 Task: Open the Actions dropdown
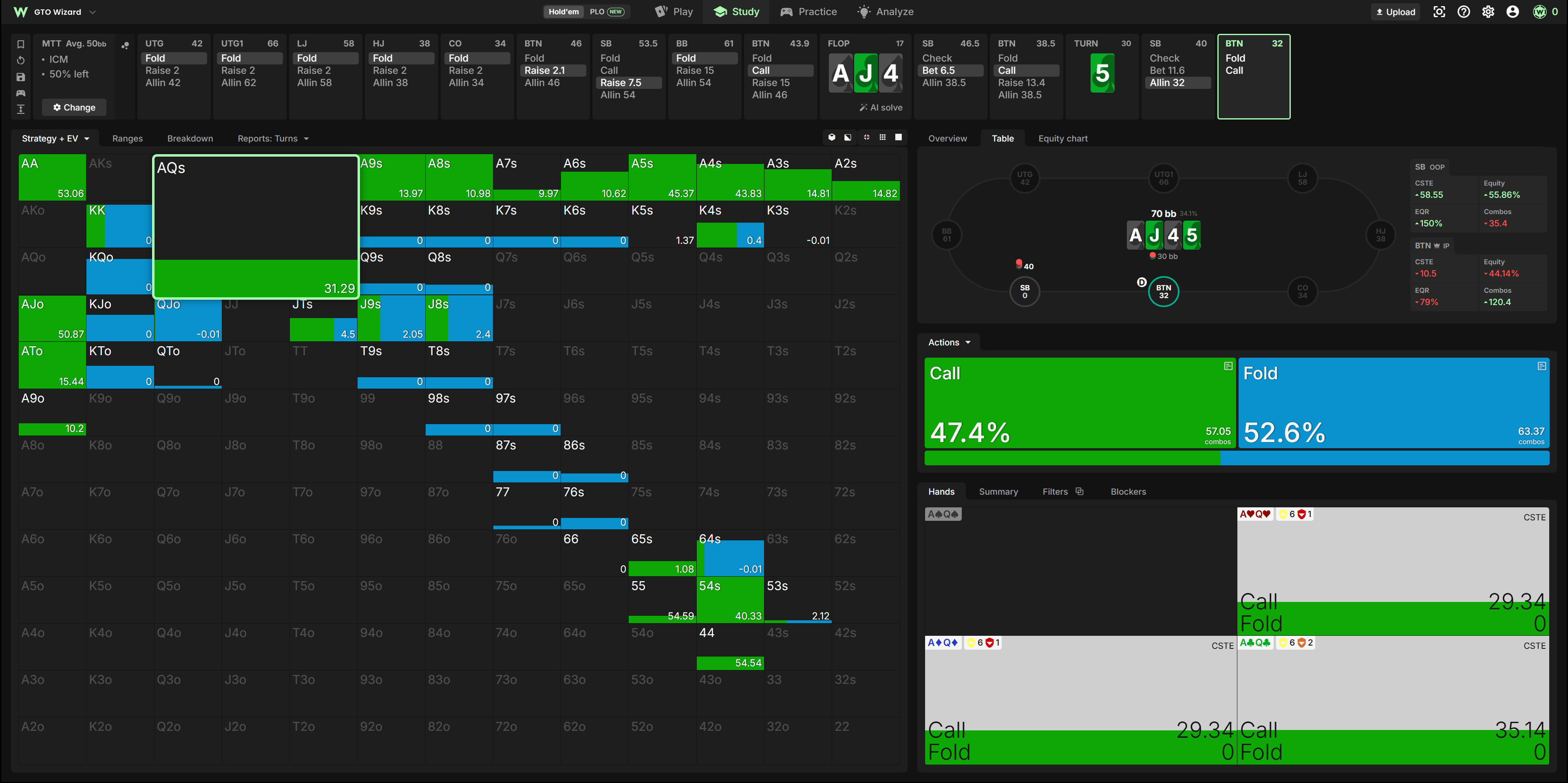tap(949, 342)
